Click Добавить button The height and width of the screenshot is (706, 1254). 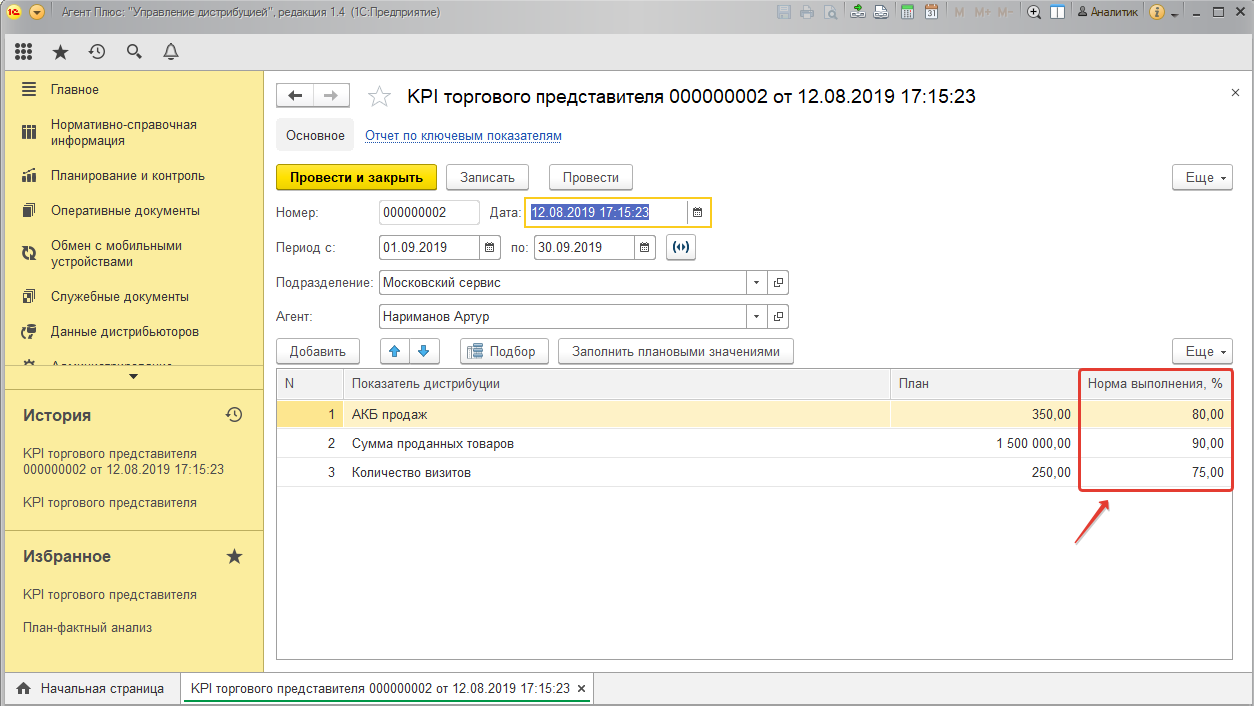point(318,351)
